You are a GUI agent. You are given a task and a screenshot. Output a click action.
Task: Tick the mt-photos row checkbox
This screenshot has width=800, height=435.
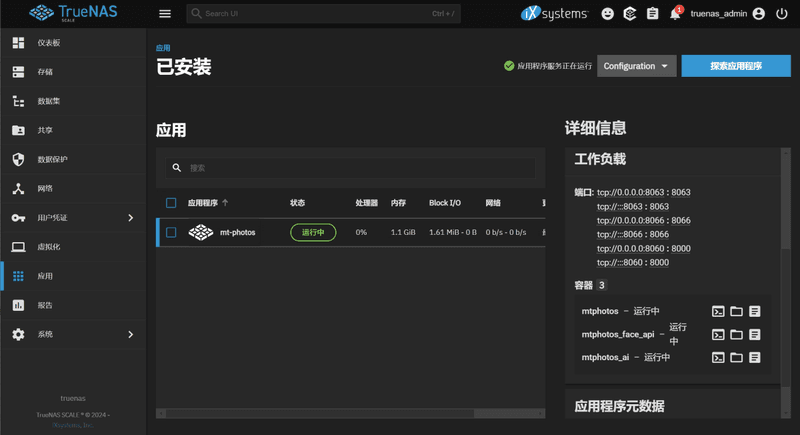coord(171,232)
